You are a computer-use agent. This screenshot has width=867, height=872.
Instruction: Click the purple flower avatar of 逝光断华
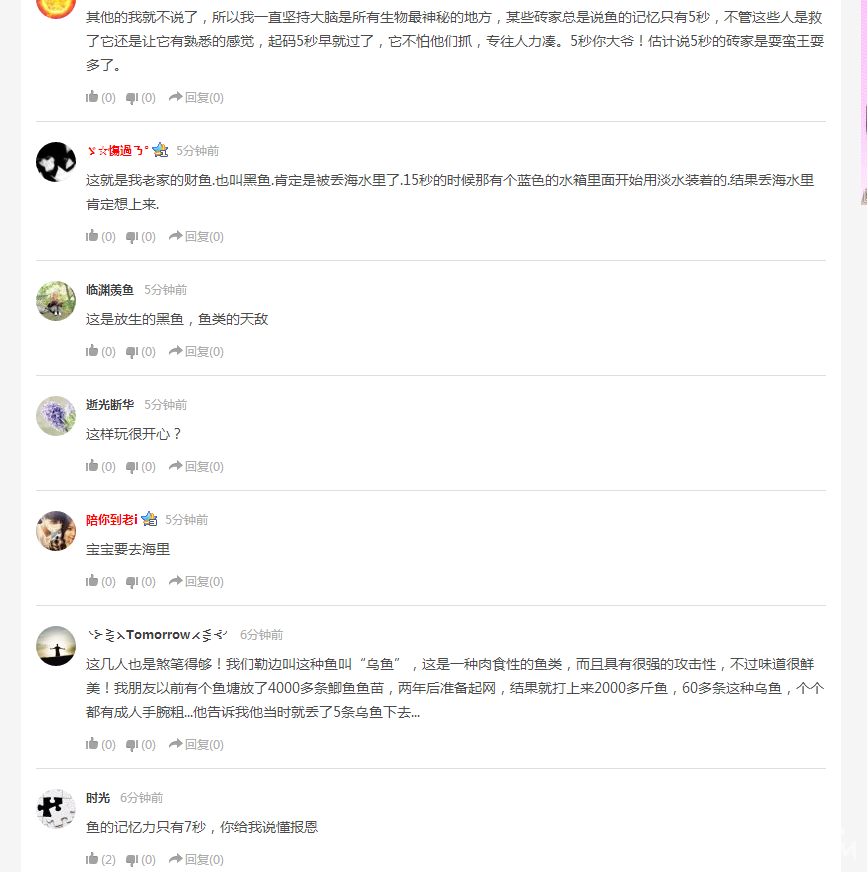56,416
